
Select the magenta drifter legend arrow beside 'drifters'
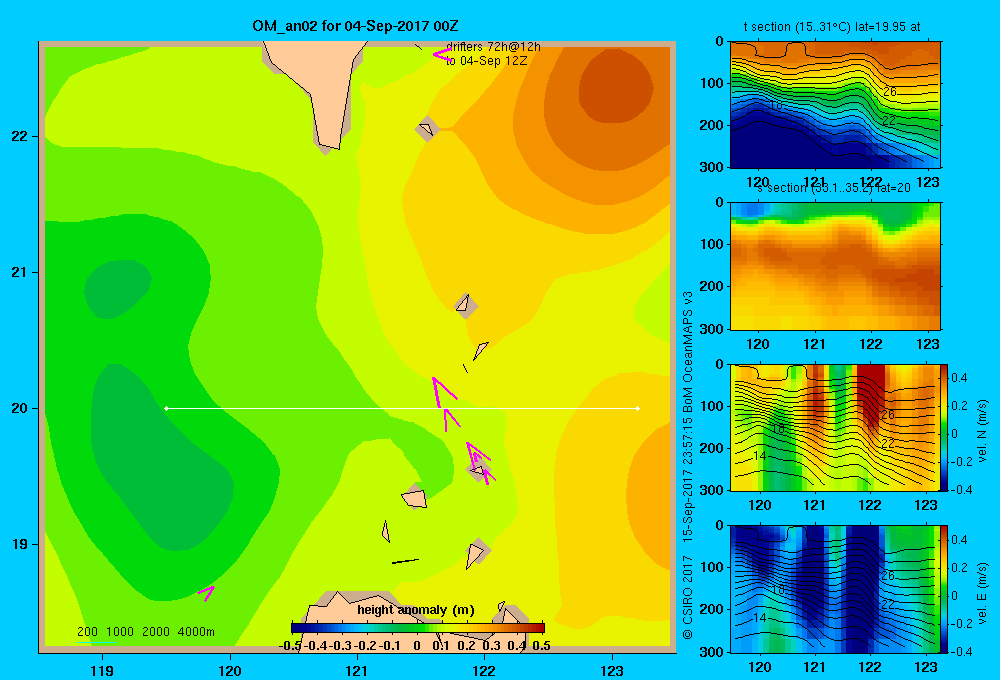pyautogui.click(x=441, y=54)
